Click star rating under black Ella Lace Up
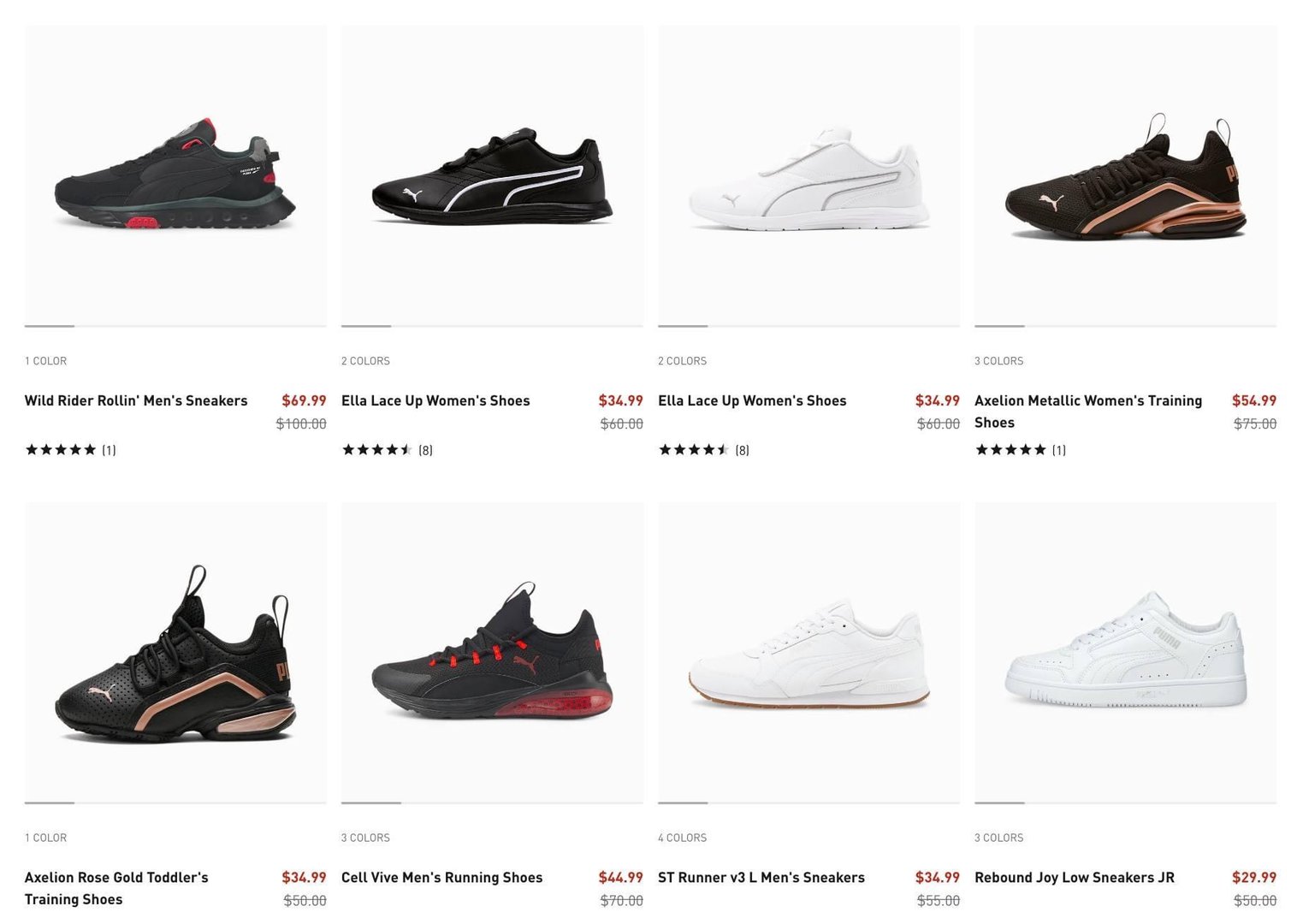This screenshot has width=1291, height=924. [x=377, y=450]
